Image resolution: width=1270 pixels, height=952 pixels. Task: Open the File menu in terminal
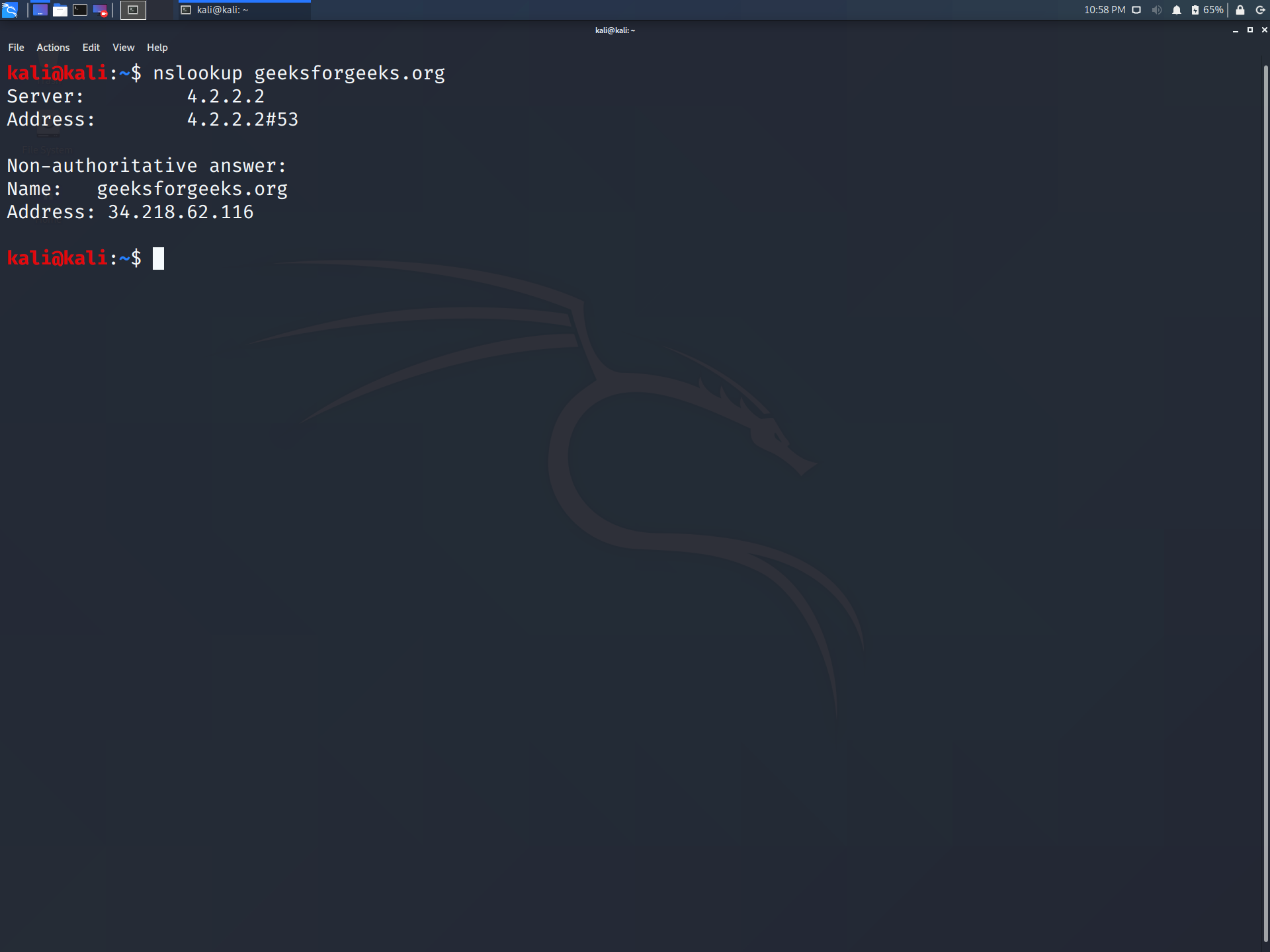(15, 47)
